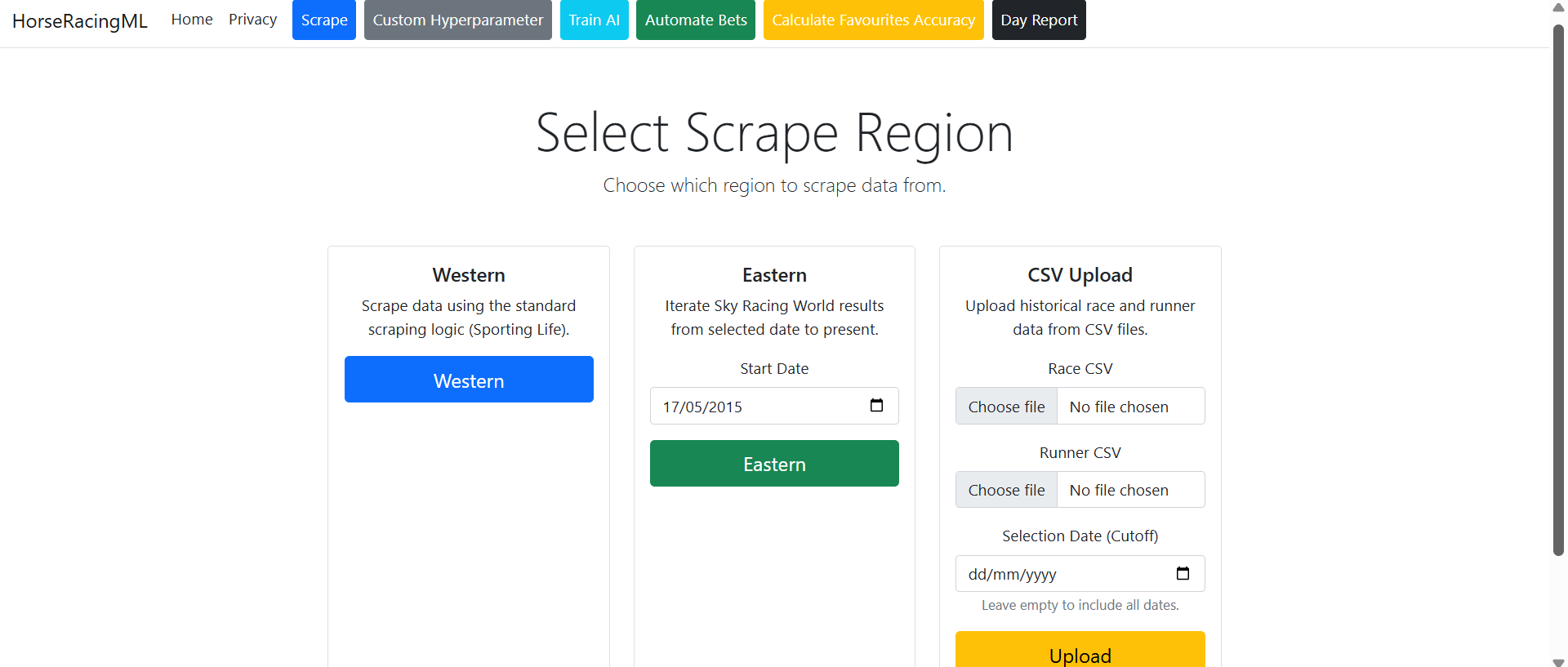Screen dimensions: 1568x667
Task: Click the Selection Date dd/mm/yyyy field
Action: coord(1080,574)
